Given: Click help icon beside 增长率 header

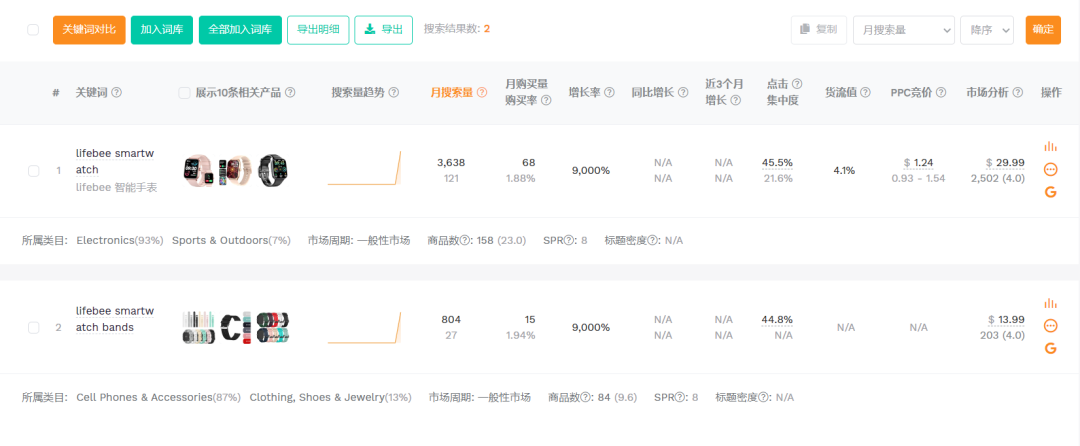Looking at the screenshot, I should [x=609, y=92].
